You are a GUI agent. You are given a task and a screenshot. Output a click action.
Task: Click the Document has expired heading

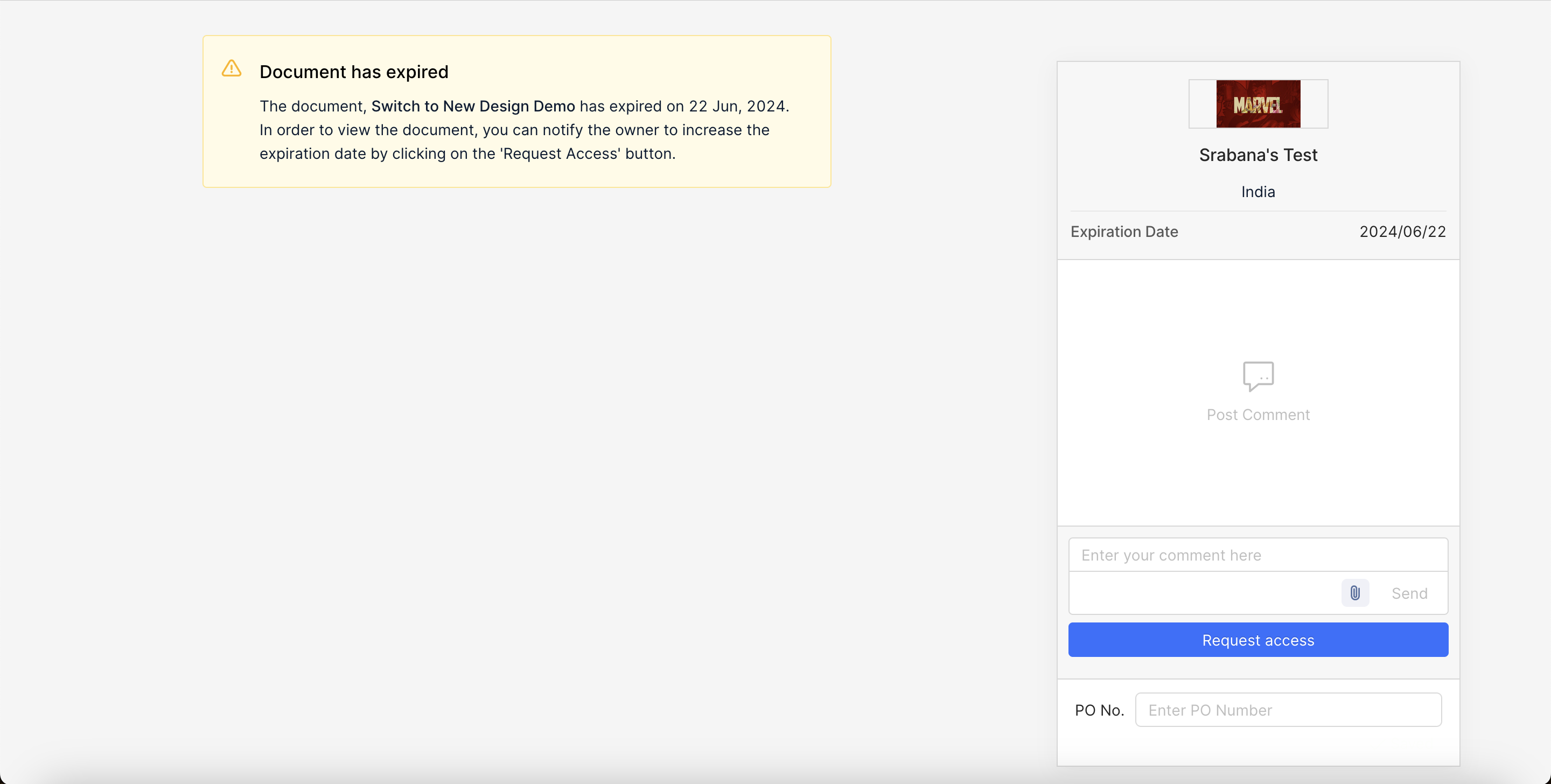click(353, 72)
